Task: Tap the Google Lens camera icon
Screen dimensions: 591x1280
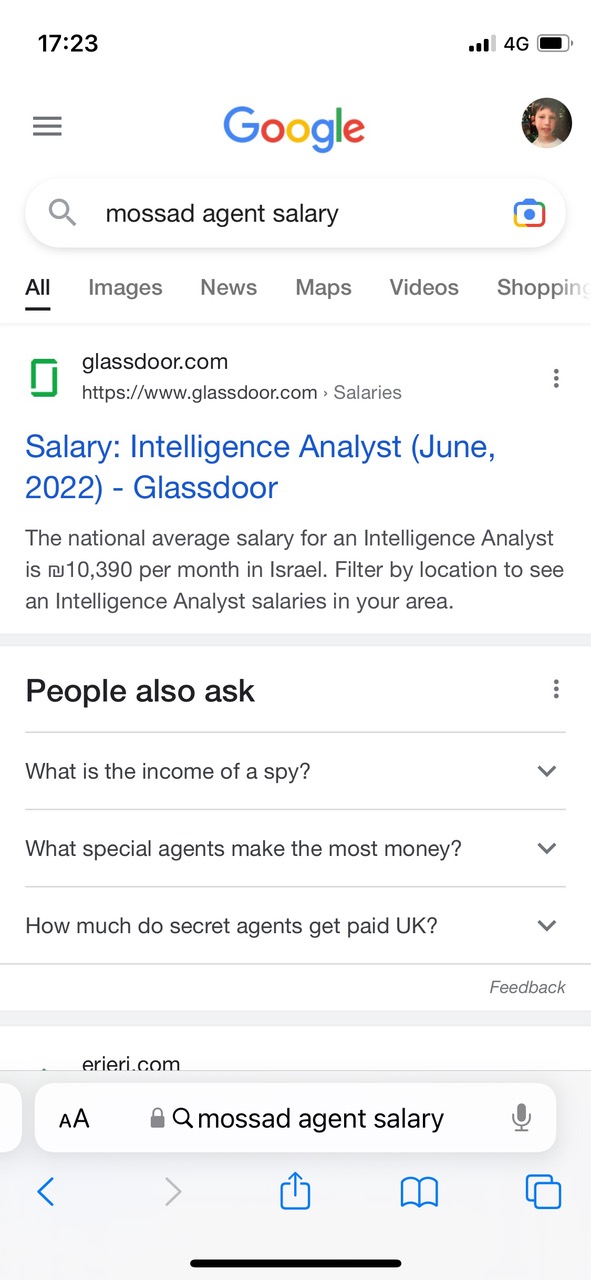Action: click(x=529, y=213)
